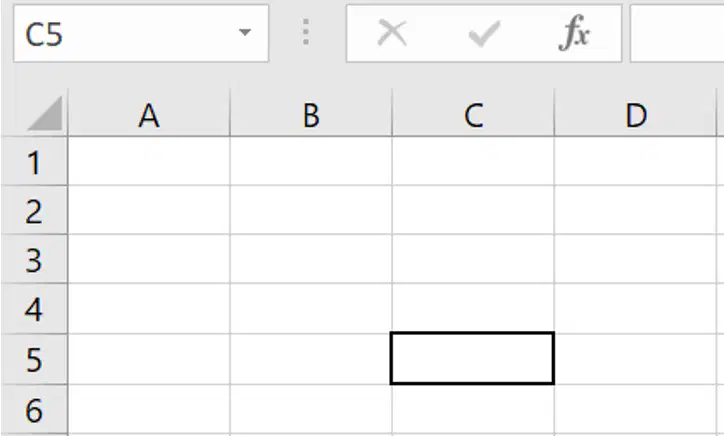Screen dimensions: 725x436
Task: Select row 5 header
Action: 34,359
